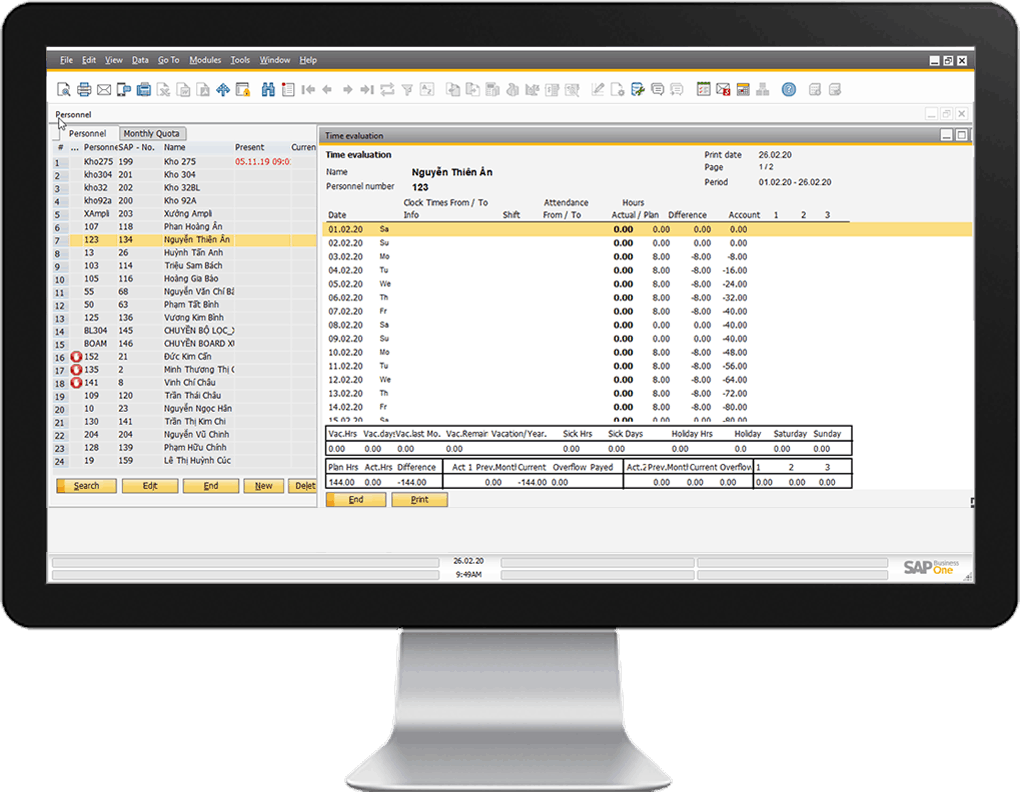Open the Tools menu
This screenshot has height=792, width=1020.
click(x=240, y=60)
